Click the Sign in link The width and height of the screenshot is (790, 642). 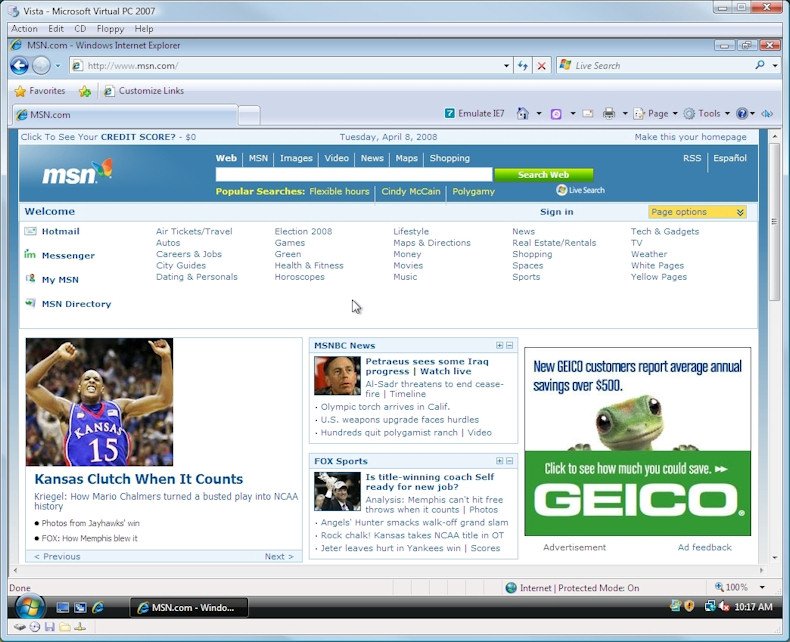pos(556,212)
